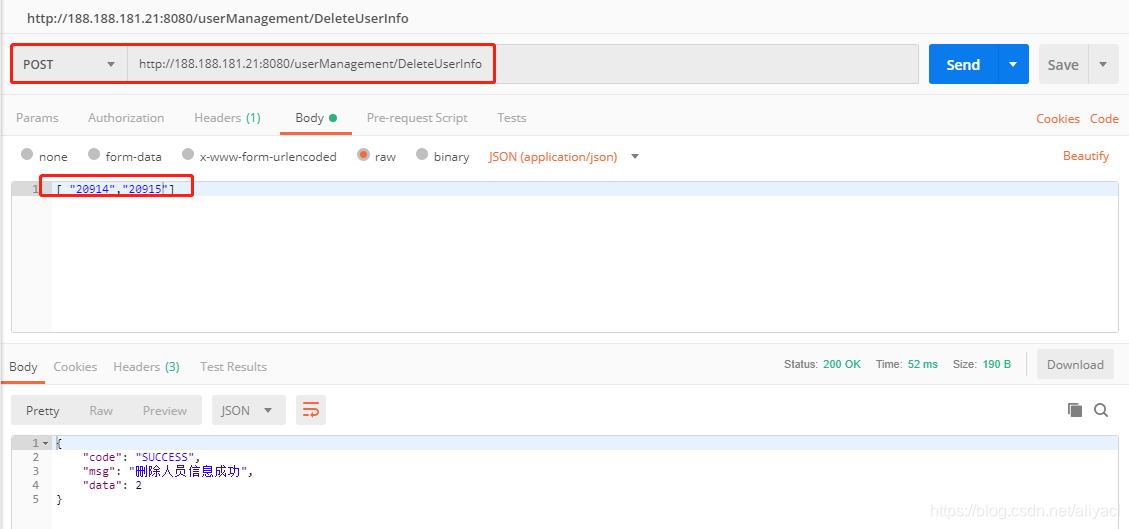Image resolution: width=1129 pixels, height=529 pixels.
Task: Copy response body with the copy icon
Action: point(1075,410)
